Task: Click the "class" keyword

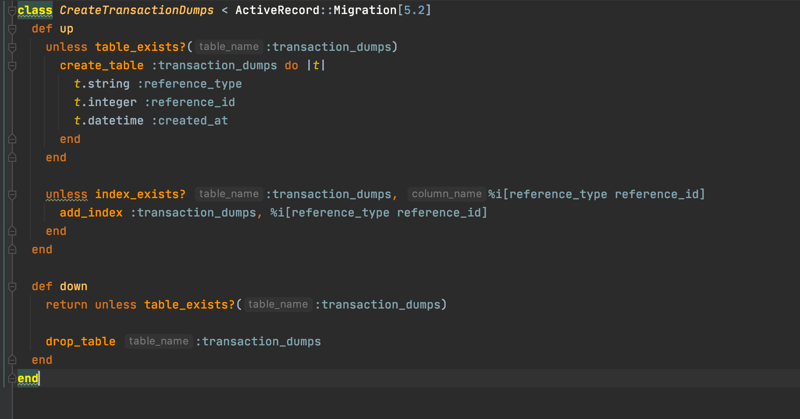Action: 35,10
